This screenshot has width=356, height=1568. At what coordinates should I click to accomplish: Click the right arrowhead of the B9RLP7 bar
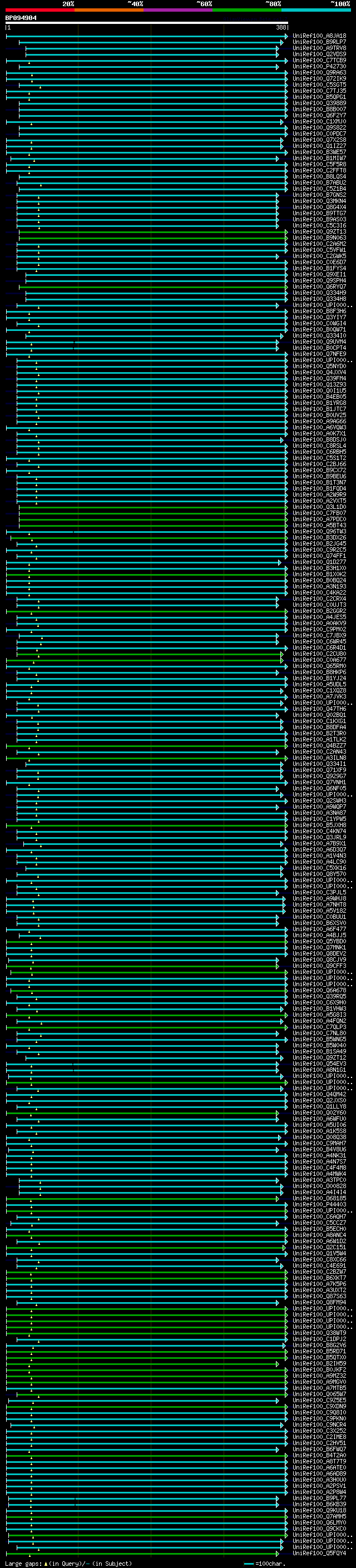[282, 42]
